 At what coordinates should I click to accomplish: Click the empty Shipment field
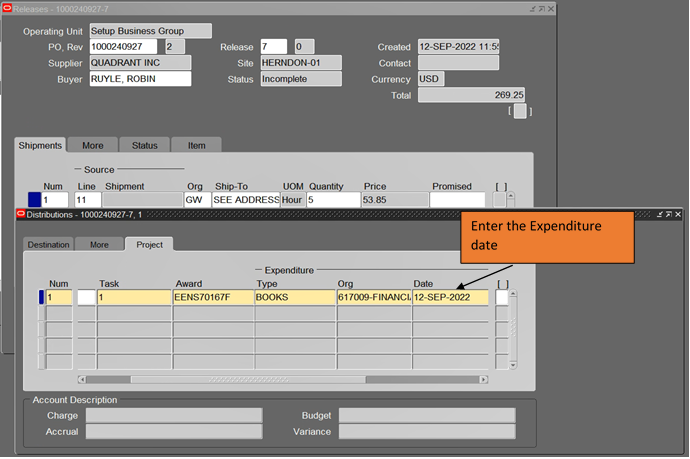tap(143, 199)
